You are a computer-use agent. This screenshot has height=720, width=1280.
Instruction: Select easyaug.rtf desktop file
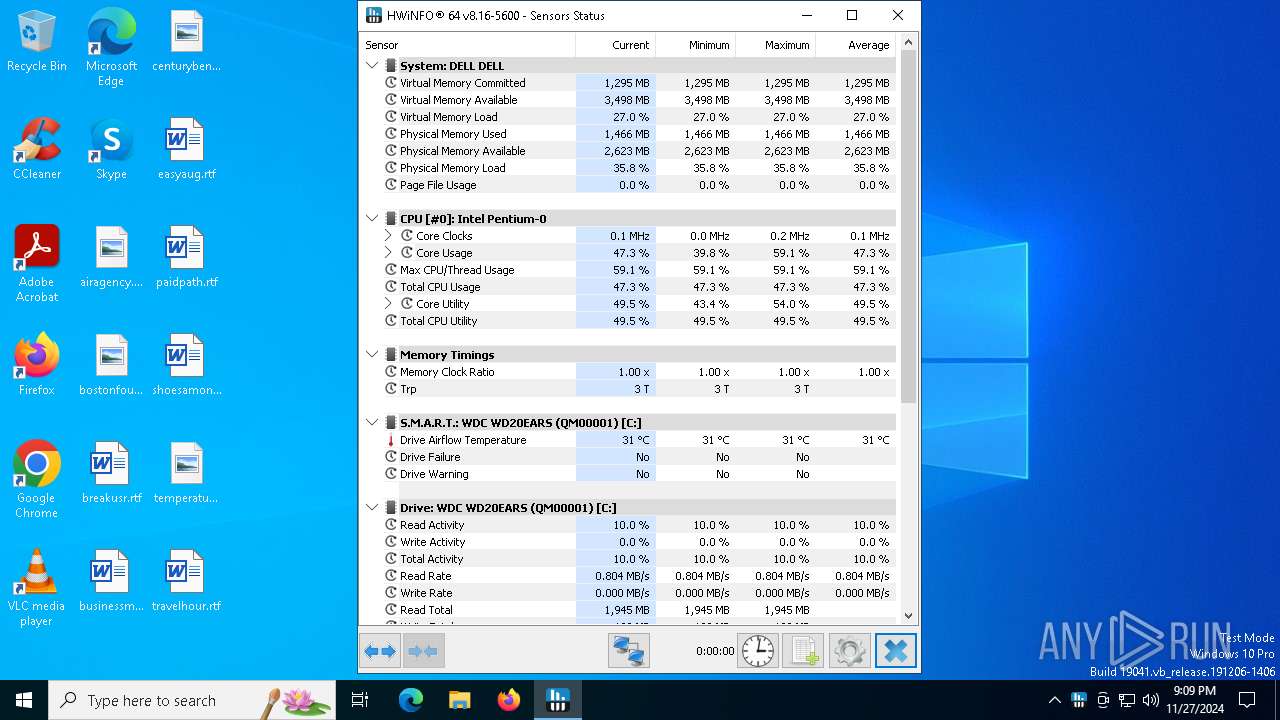click(186, 149)
